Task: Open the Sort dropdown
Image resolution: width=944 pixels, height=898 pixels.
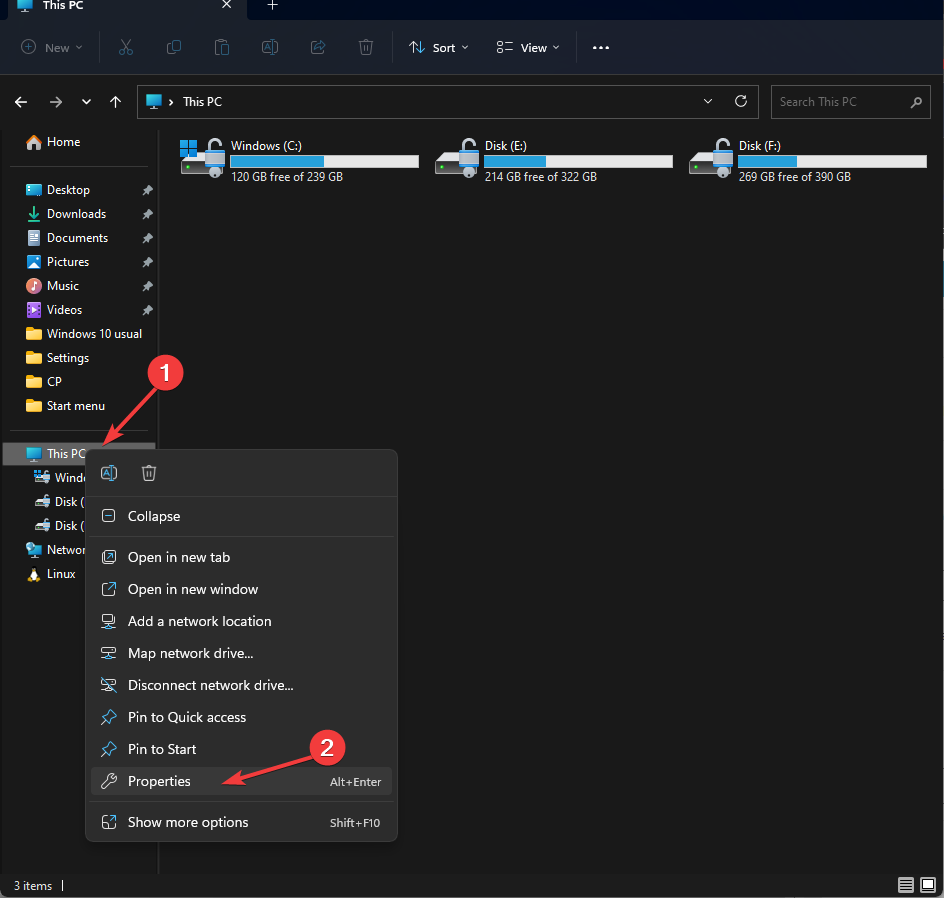Action: (x=438, y=48)
